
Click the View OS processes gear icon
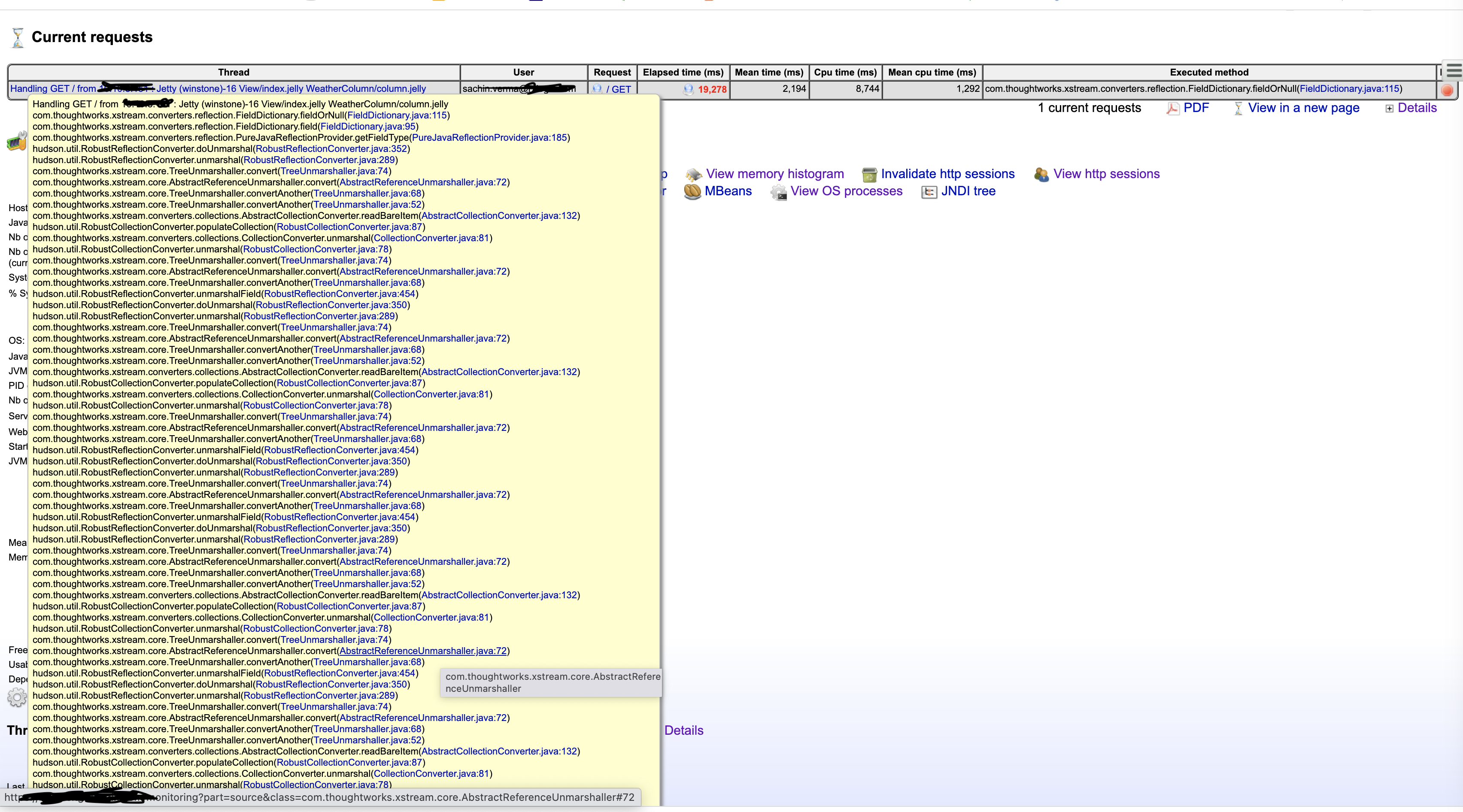(779, 192)
